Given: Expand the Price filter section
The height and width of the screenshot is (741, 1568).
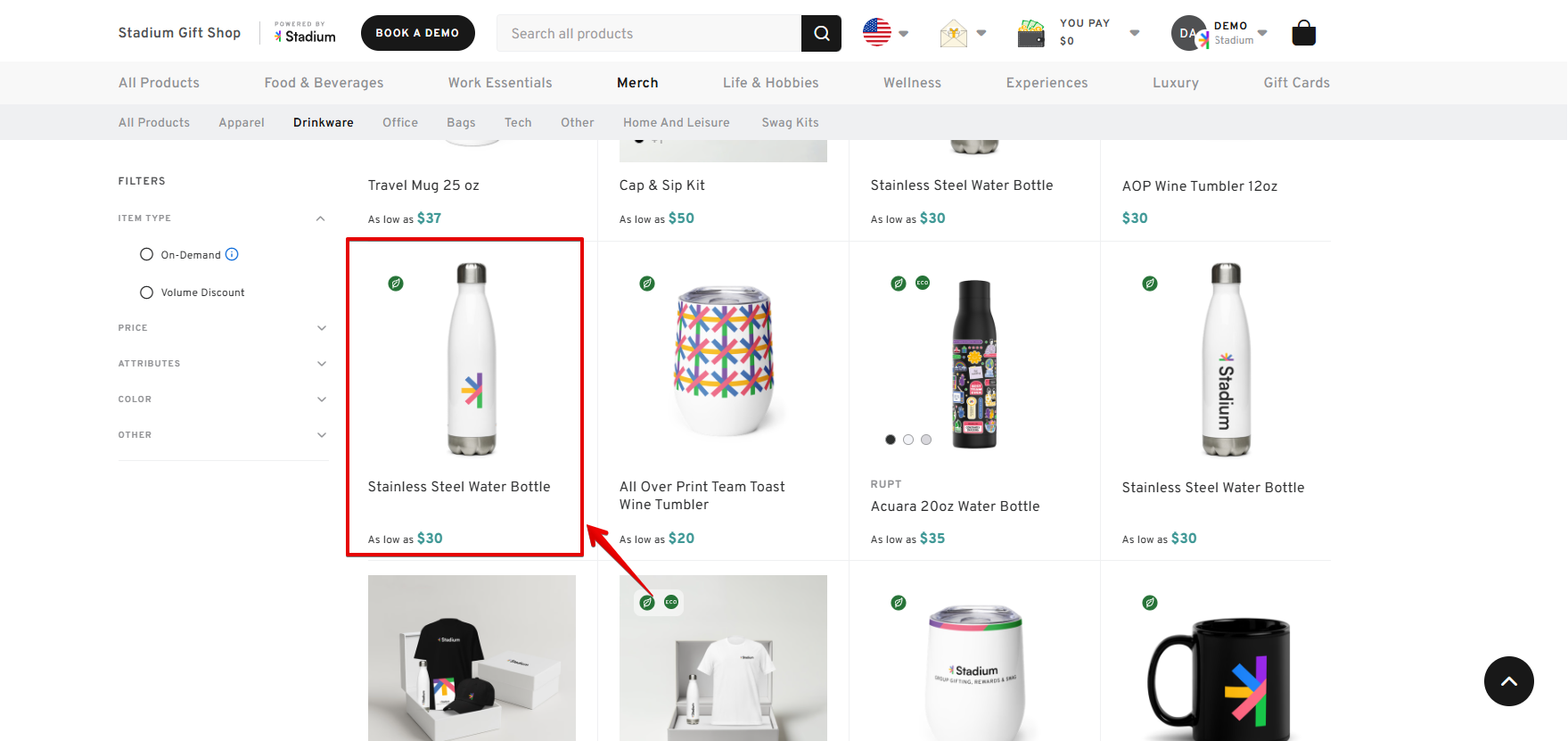Looking at the screenshot, I should click(x=321, y=328).
